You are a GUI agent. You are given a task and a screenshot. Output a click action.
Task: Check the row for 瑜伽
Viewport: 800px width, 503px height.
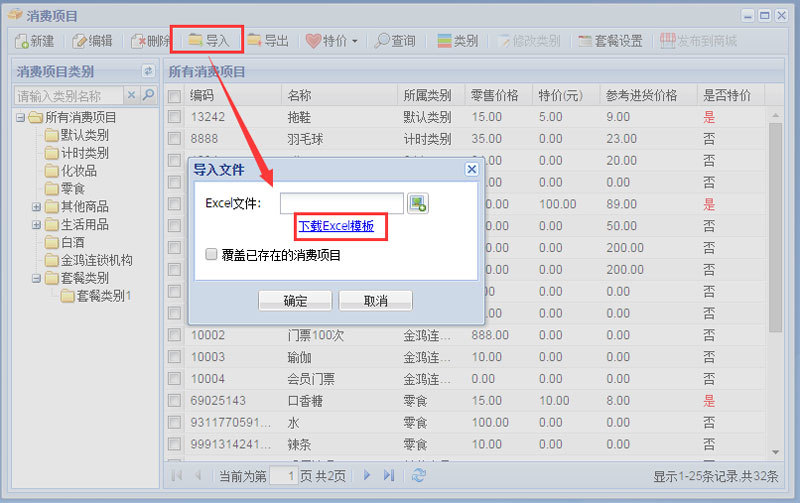point(174,357)
